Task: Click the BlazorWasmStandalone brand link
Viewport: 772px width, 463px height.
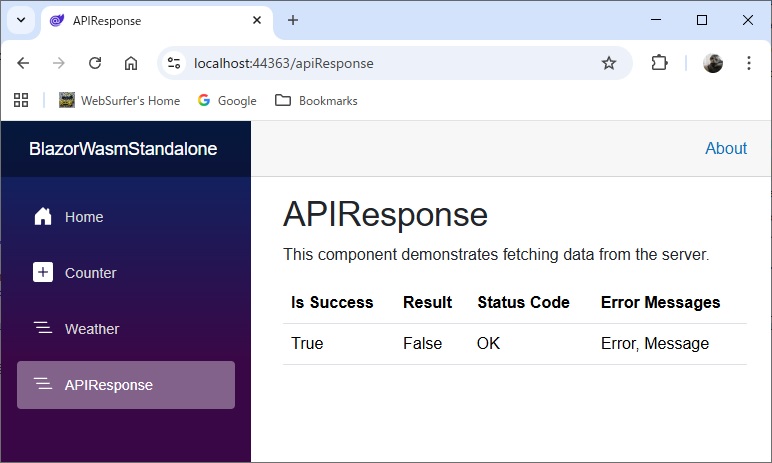Action: click(123, 149)
